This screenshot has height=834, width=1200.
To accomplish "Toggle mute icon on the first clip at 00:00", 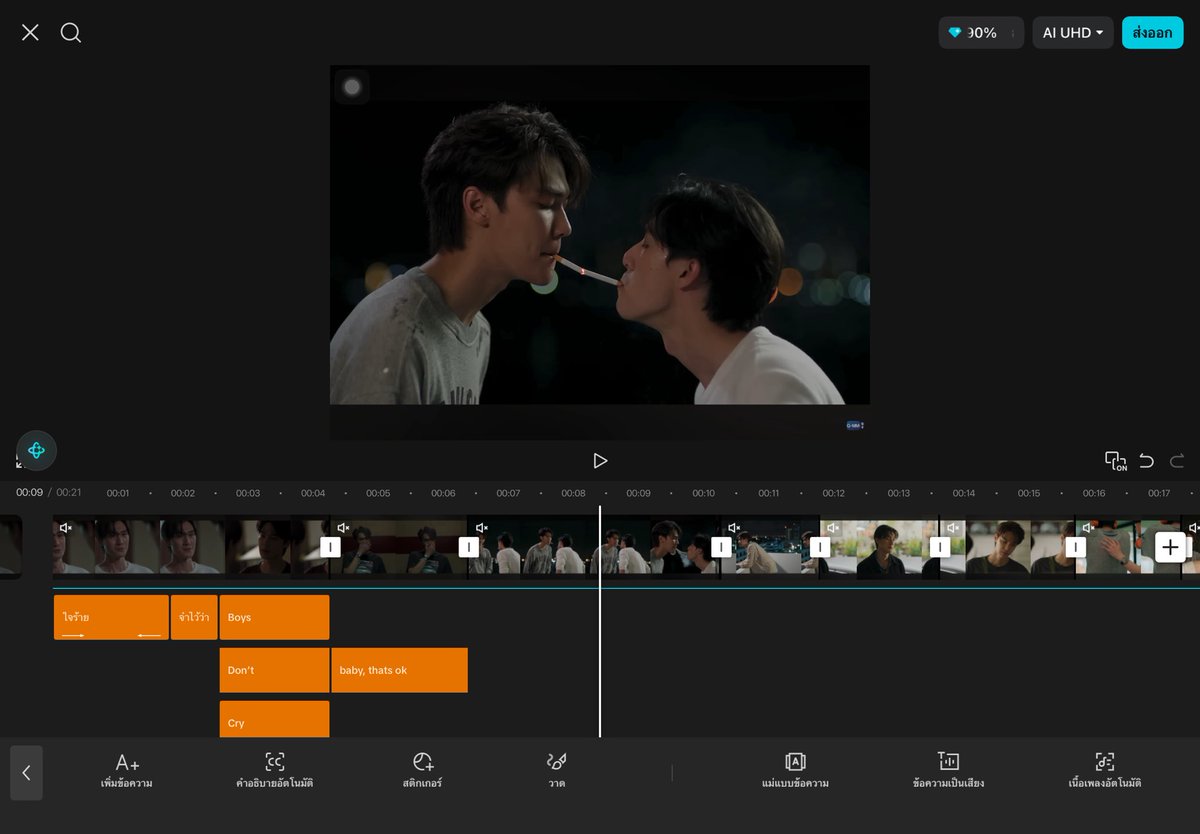I will (x=66, y=527).
